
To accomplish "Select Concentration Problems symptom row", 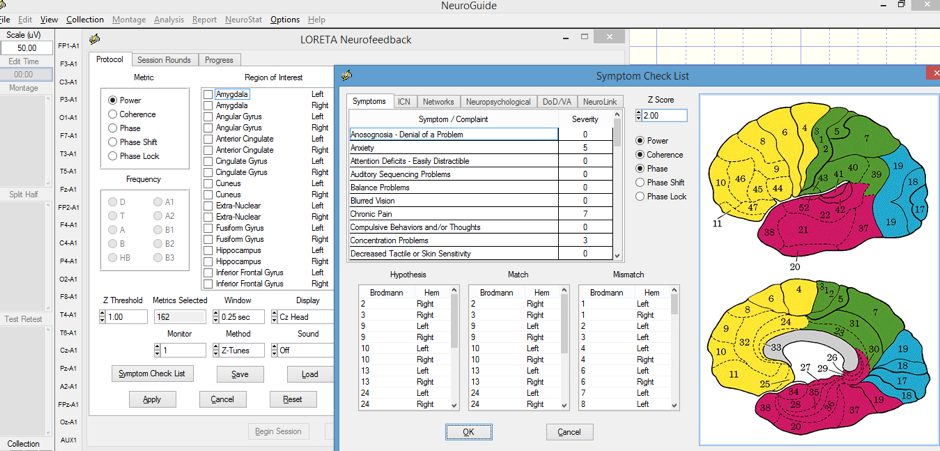I will click(481, 240).
